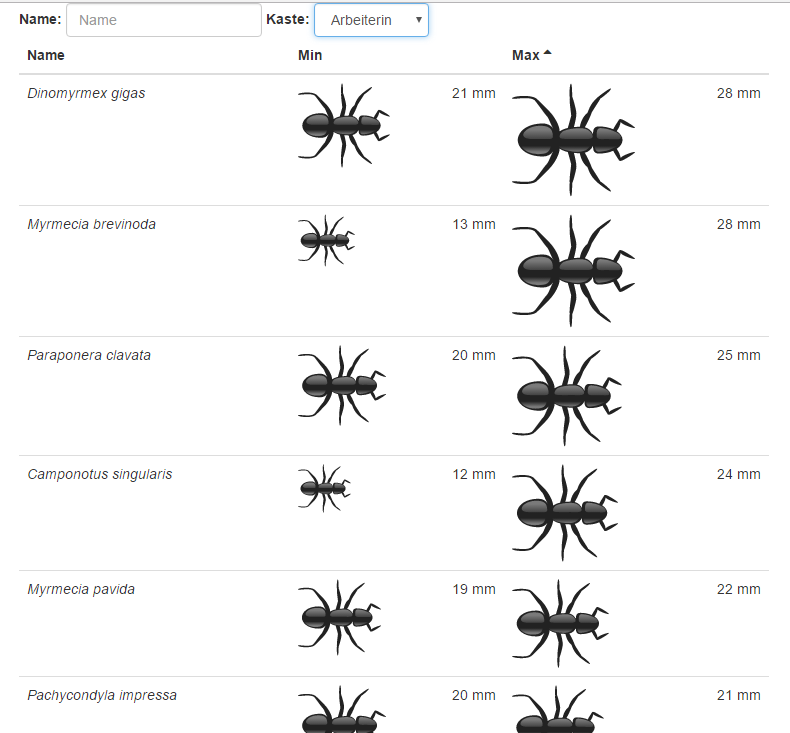Click the Paraponera clavata maximum ant image
Image resolution: width=790 pixels, height=733 pixels.
[x=567, y=396]
